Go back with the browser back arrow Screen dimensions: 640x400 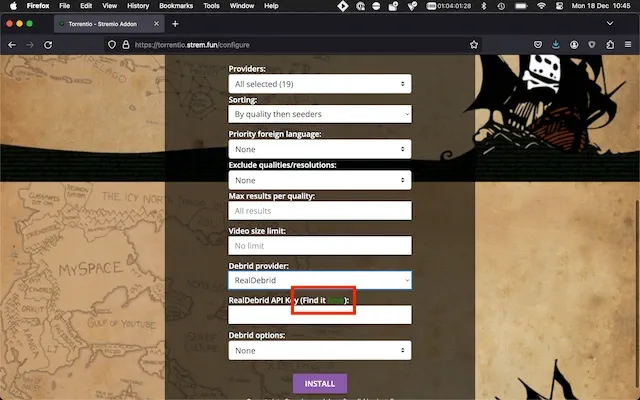12,45
